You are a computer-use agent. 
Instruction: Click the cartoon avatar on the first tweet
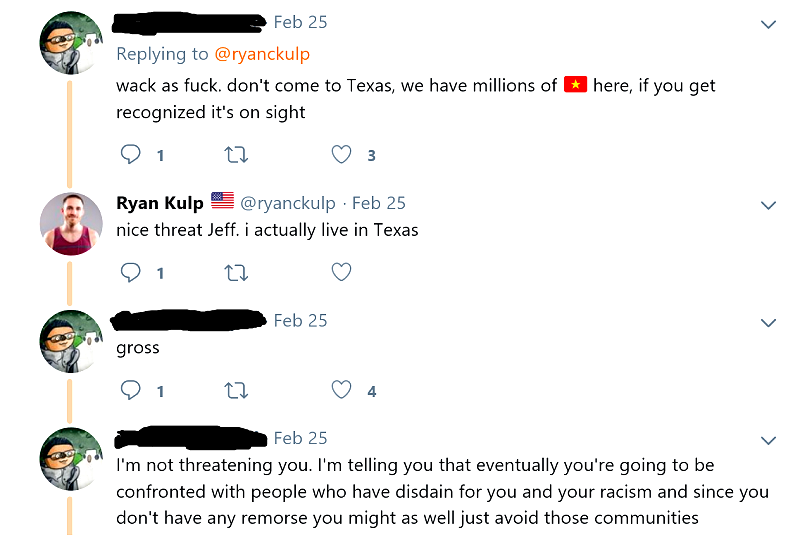coord(71,43)
